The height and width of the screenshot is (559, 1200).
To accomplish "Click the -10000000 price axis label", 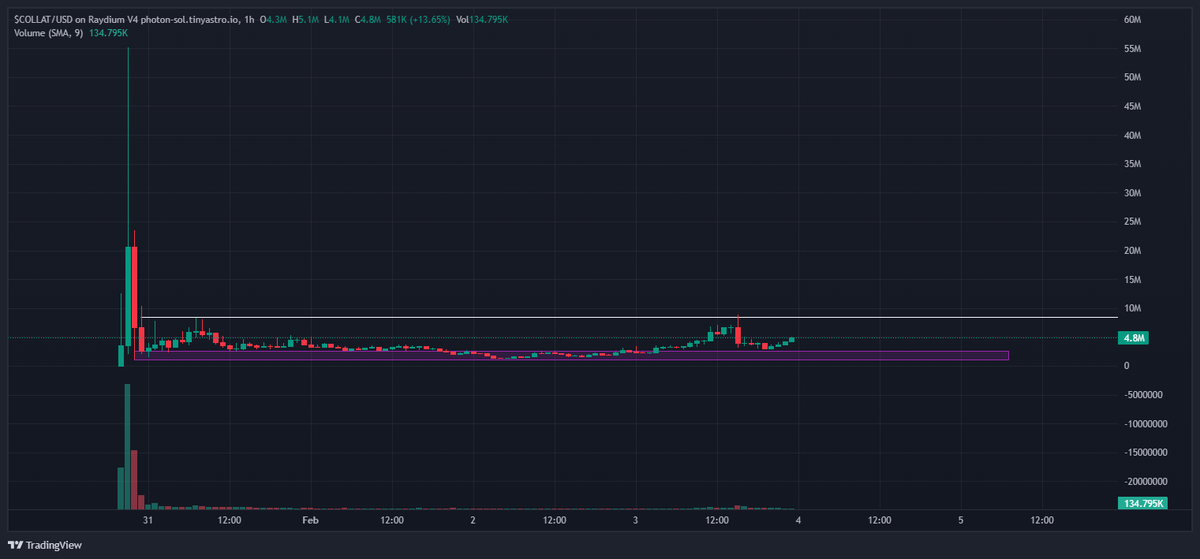I will tap(1146, 424).
